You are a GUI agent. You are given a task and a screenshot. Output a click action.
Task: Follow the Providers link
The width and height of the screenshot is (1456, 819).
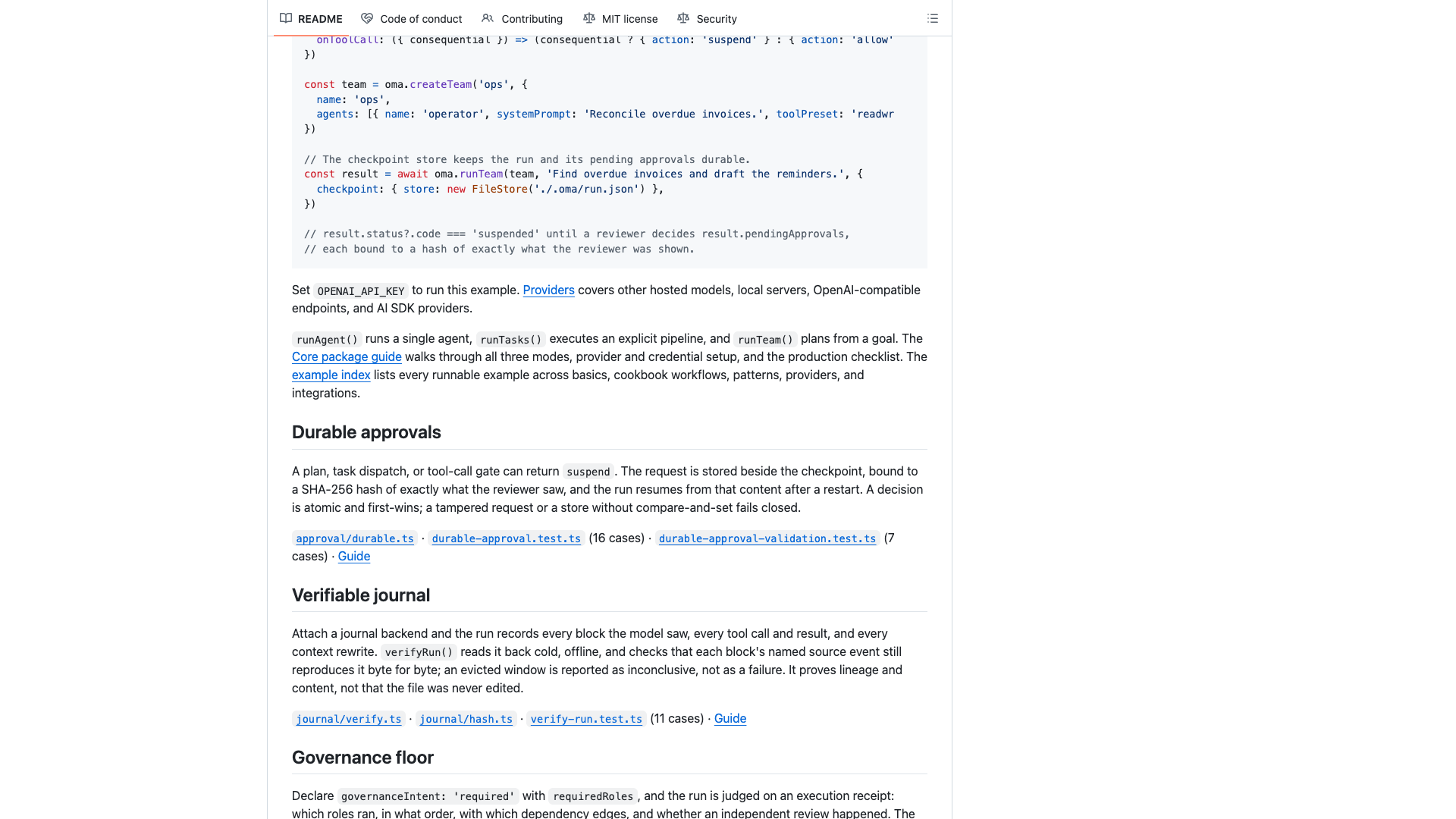coord(548,290)
